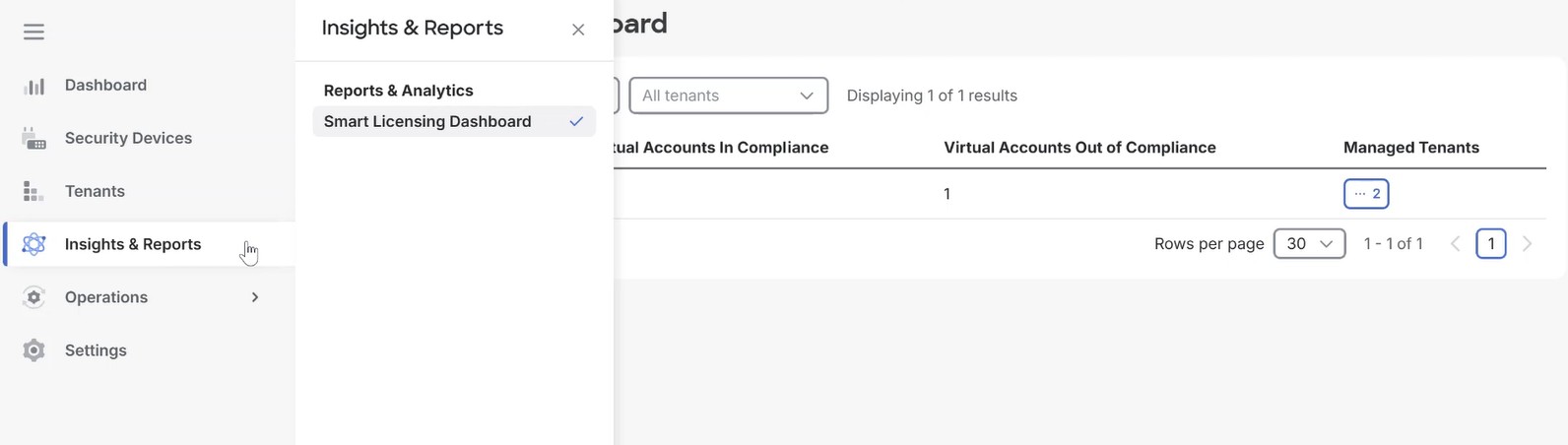Click Virtual Accounts Out of Compliance header
The image size is (1568, 445).
(1079, 148)
